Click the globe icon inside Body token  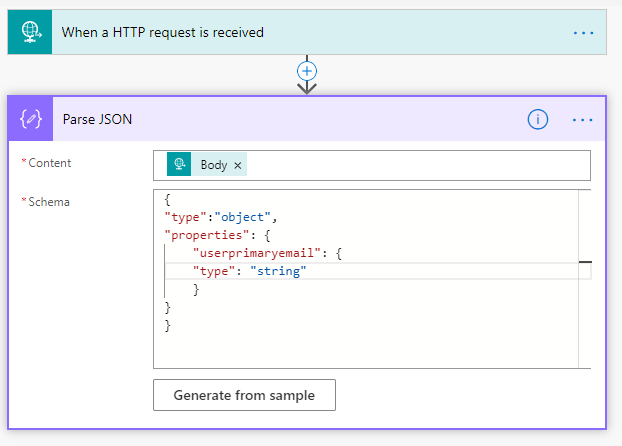pos(181,165)
